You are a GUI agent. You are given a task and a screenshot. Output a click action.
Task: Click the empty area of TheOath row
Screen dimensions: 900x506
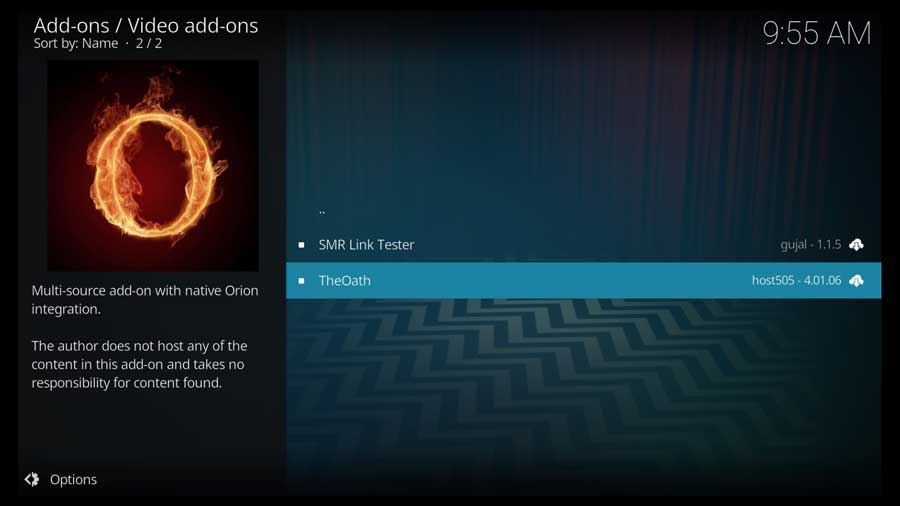coord(560,281)
